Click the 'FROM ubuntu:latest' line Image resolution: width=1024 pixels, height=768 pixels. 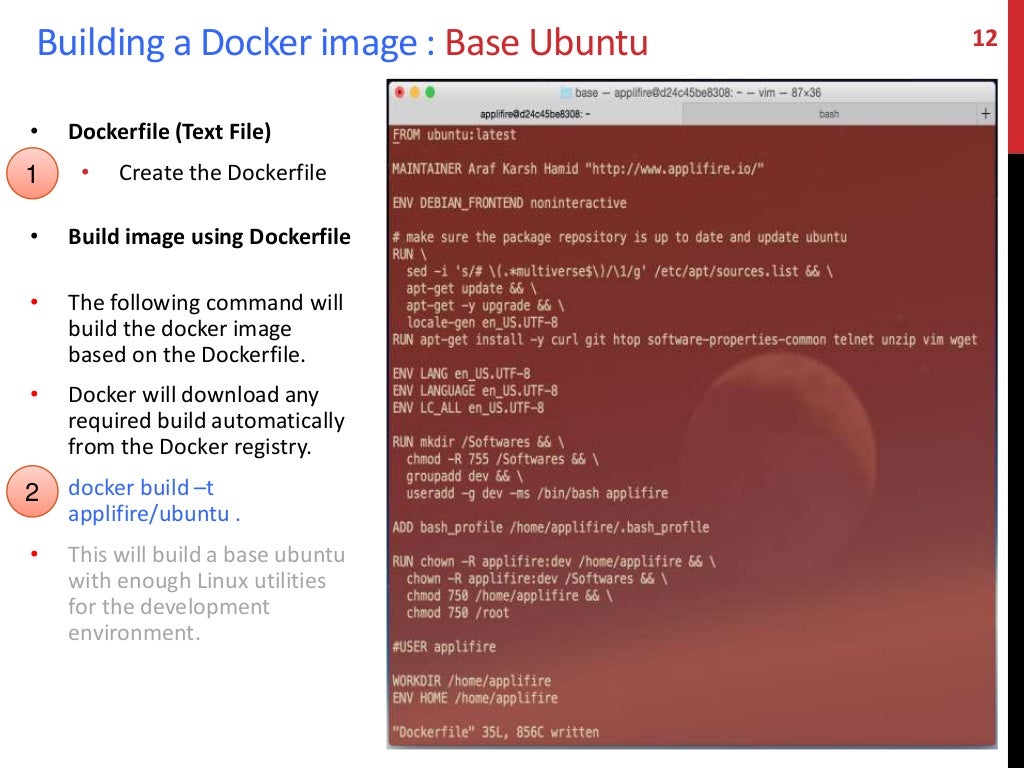(x=454, y=135)
